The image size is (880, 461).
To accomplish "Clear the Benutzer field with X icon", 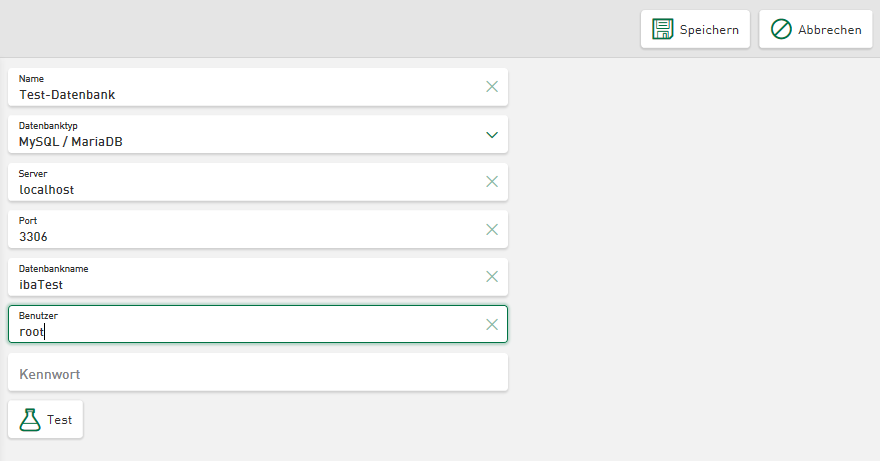I will [x=491, y=324].
